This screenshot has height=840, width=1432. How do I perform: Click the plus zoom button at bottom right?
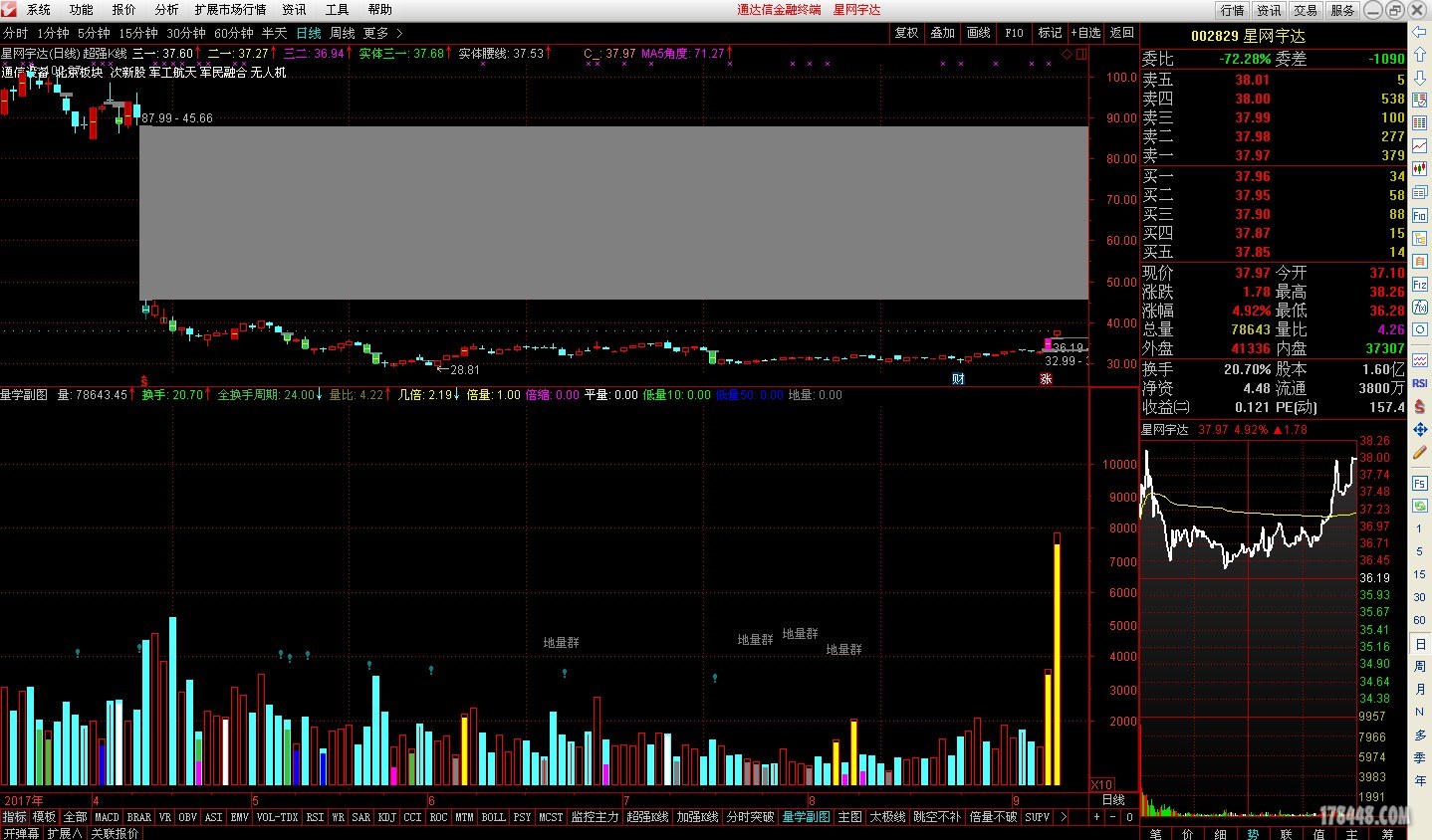[1096, 817]
